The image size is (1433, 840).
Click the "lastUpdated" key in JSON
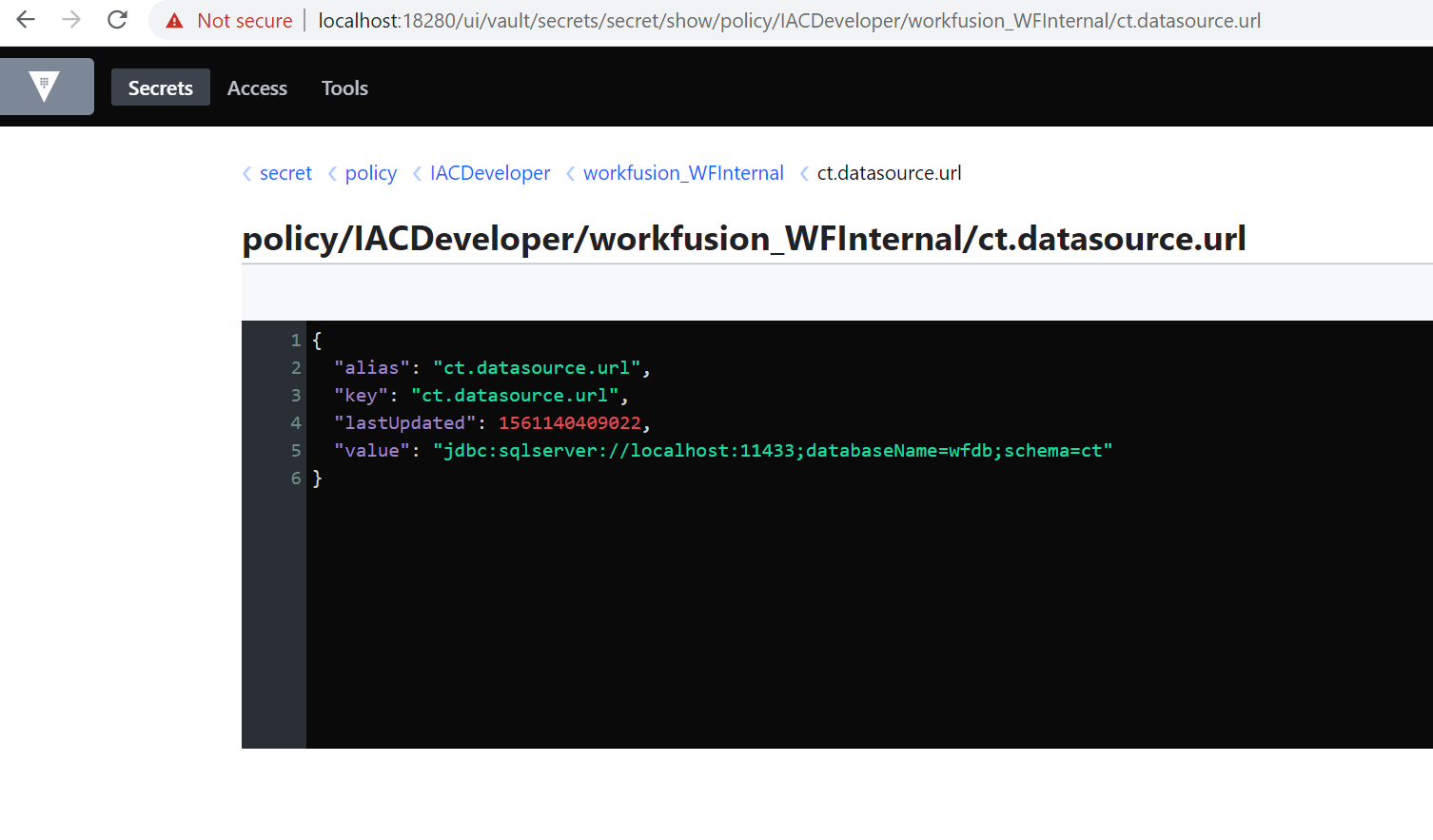click(x=404, y=423)
